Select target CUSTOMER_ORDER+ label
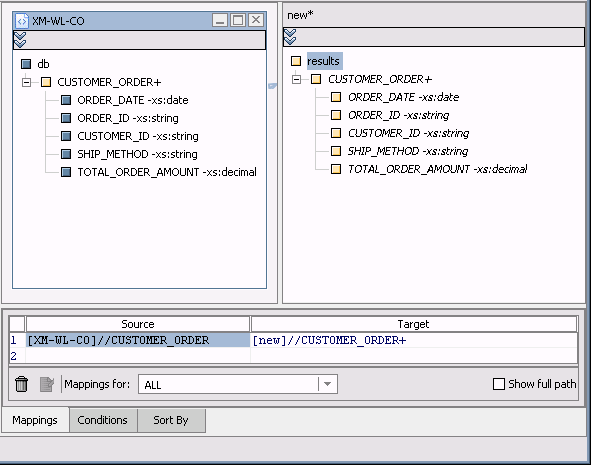591x465 pixels. pos(380,79)
